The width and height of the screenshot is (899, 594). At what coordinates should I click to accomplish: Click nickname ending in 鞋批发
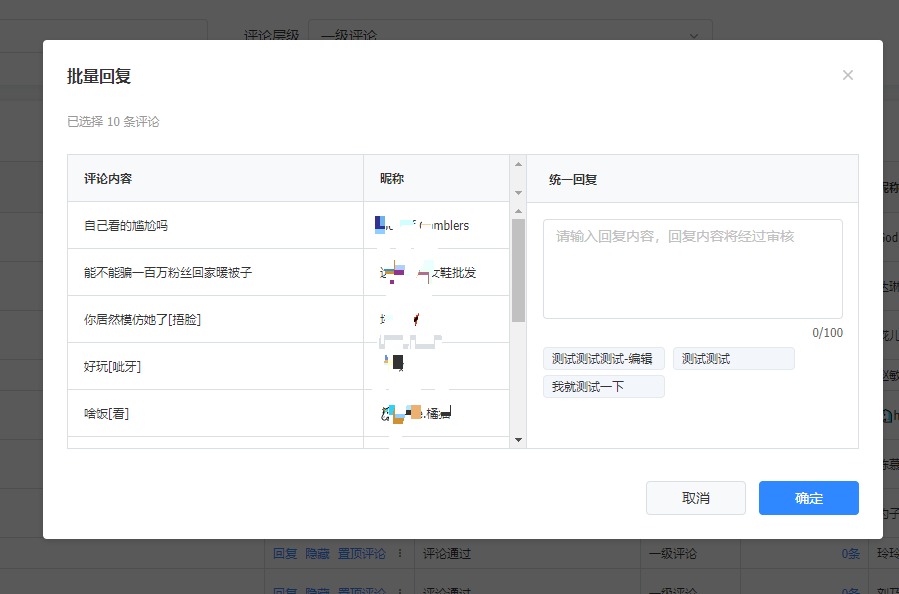[x=428, y=272]
